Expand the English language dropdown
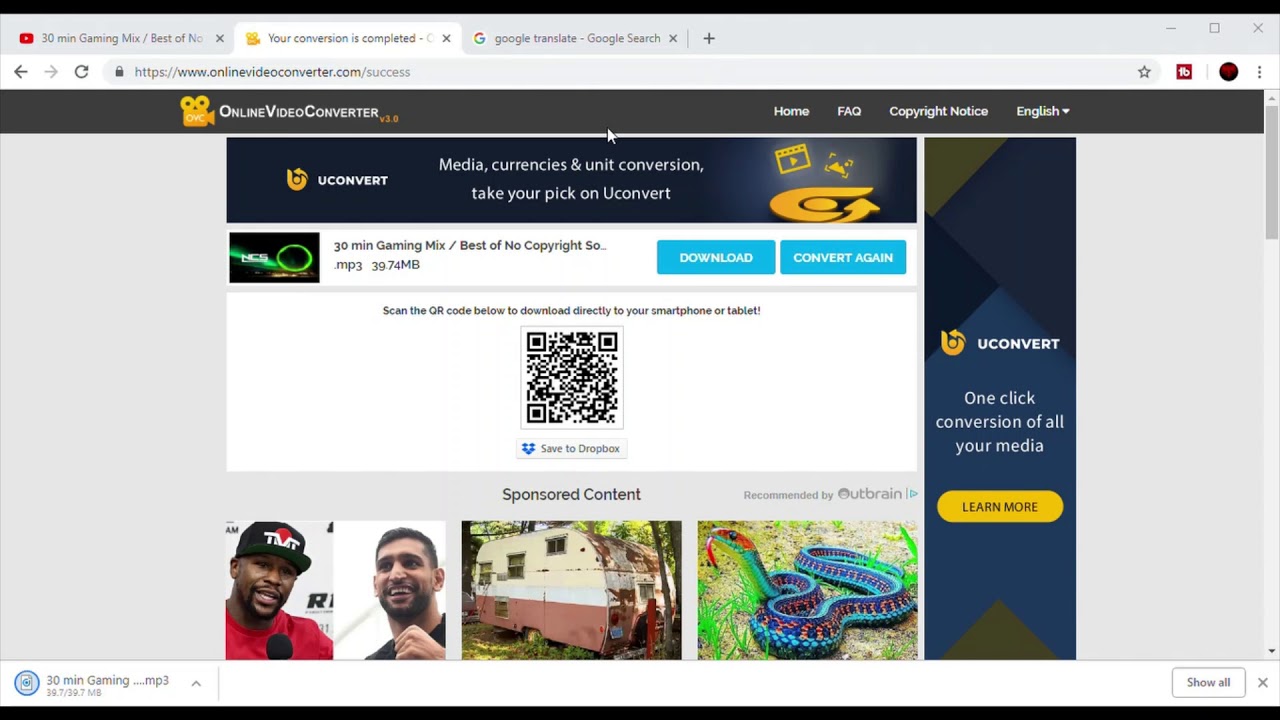Screen dimensions: 1280x720 click(x=1043, y=111)
